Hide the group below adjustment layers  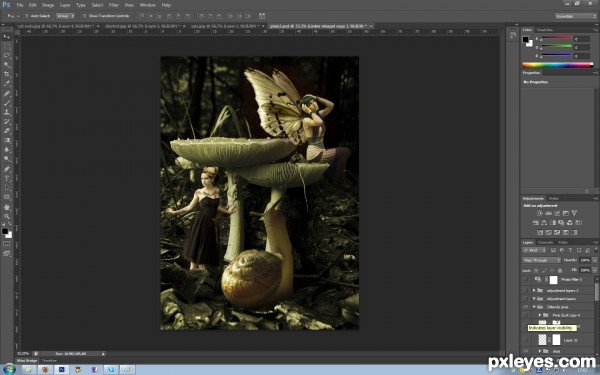pyautogui.click(x=526, y=307)
